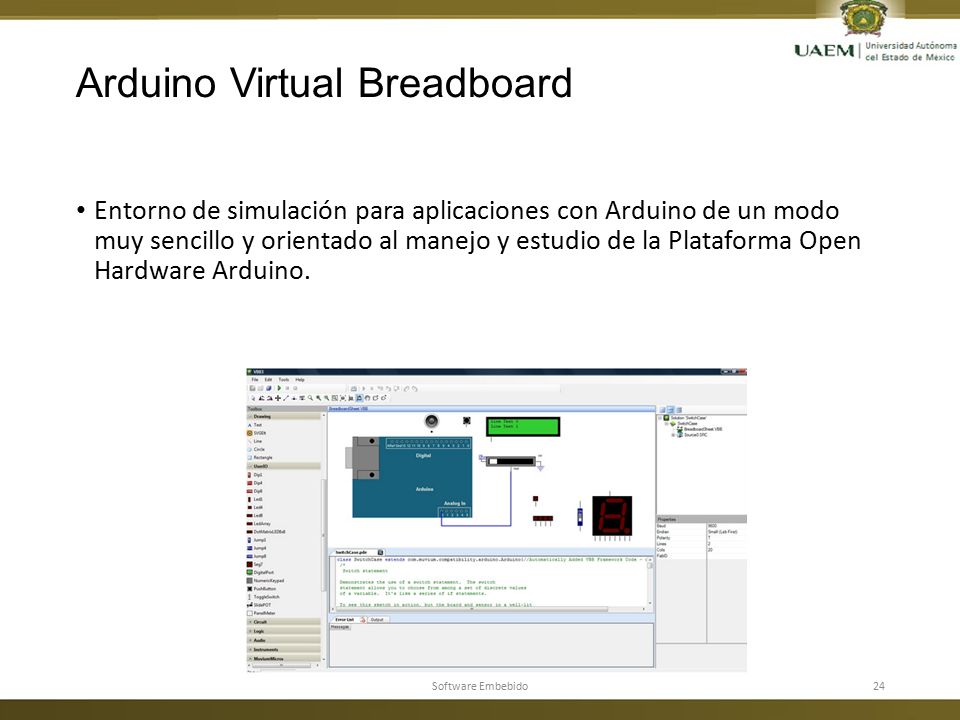Expand the MuviumMicros toolbox group
This screenshot has height=720, width=960.
(x=284, y=658)
